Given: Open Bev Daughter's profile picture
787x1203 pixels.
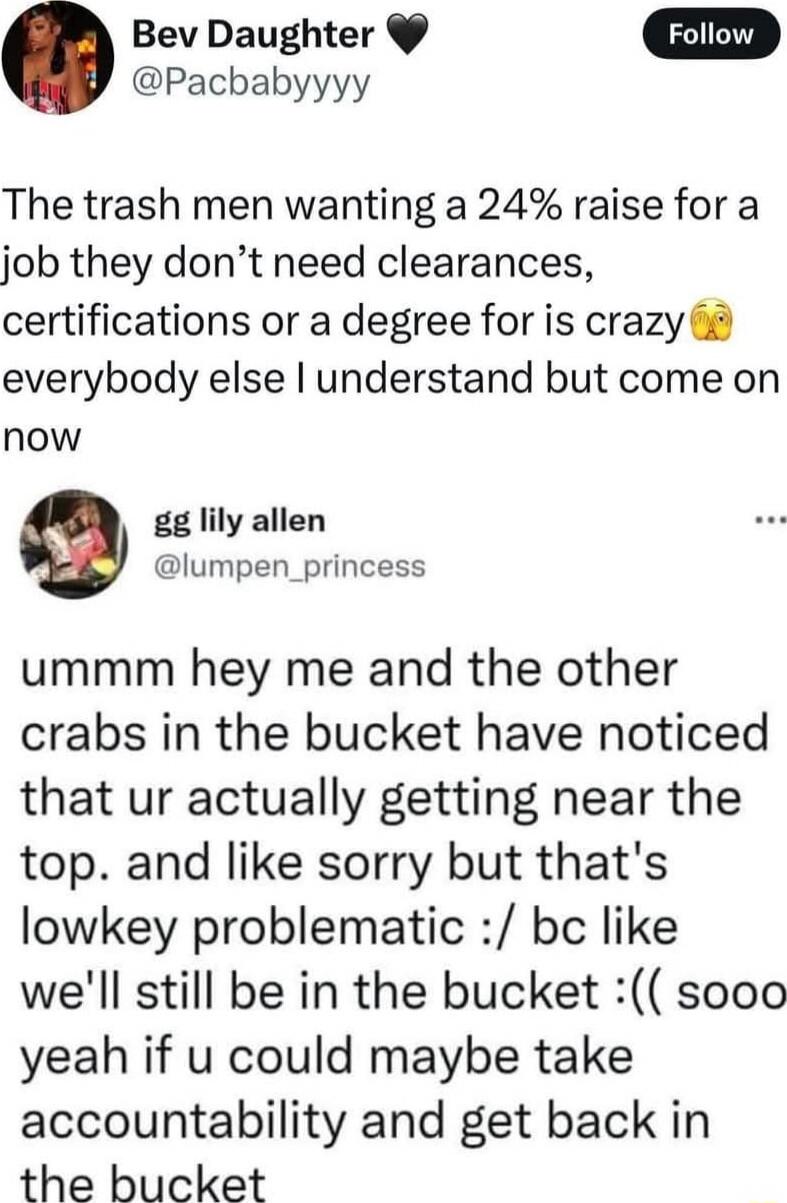Looking at the screenshot, I should pos(56,58).
